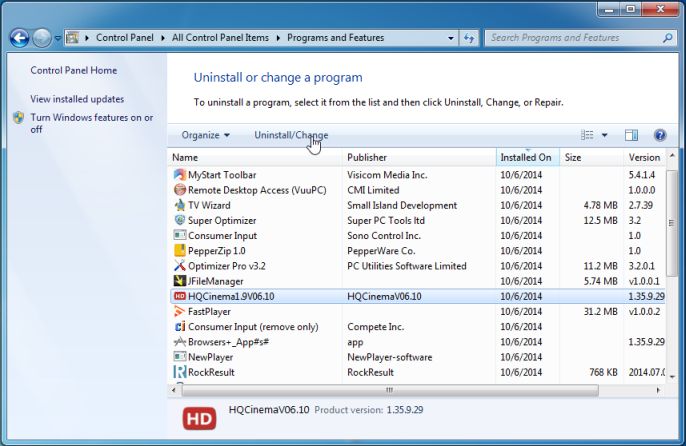Click the All Control Panel Items breadcrumb
Image resolution: width=686 pixels, height=446 pixels.
click(220, 38)
